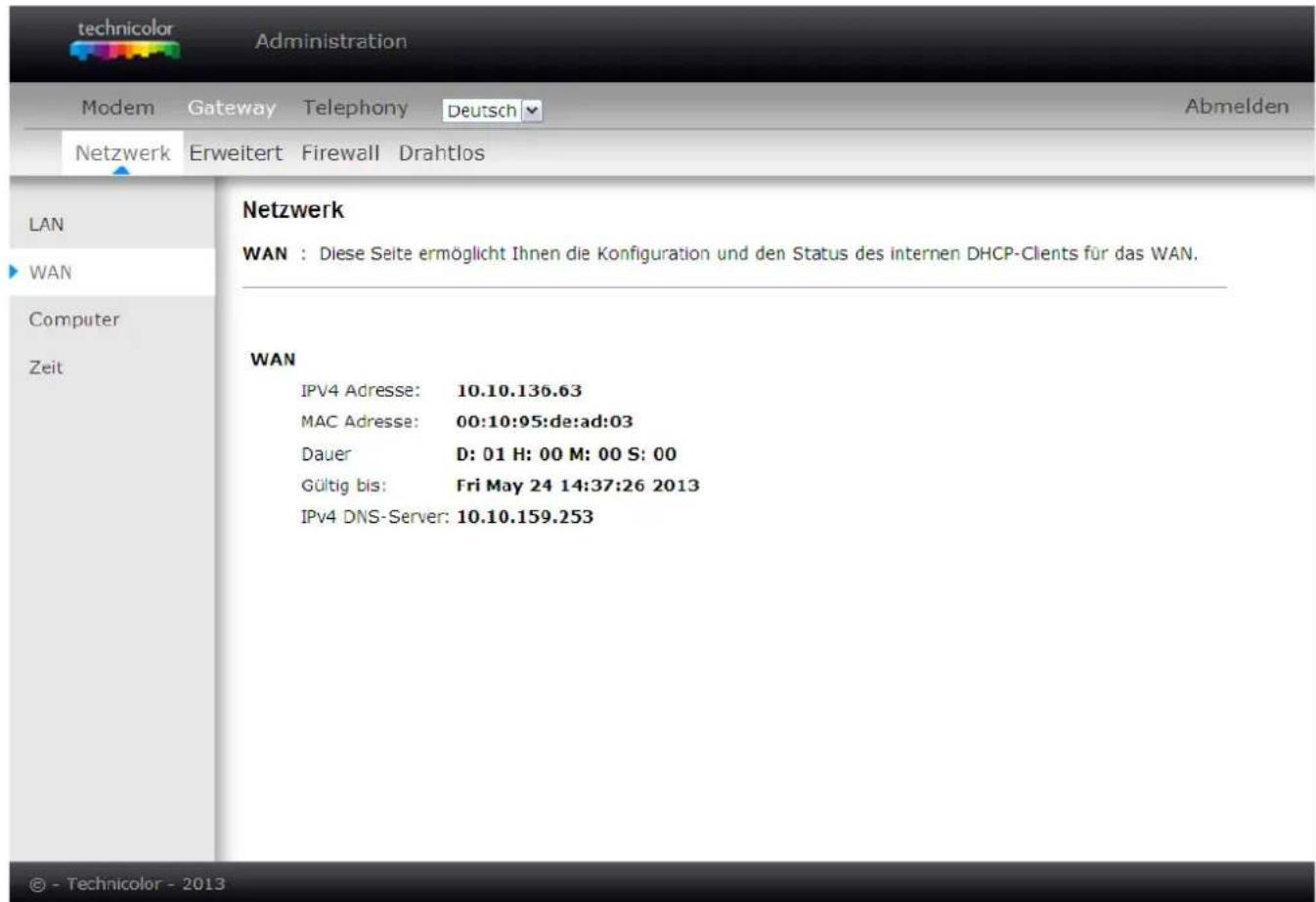Open the Modem section

117,107
